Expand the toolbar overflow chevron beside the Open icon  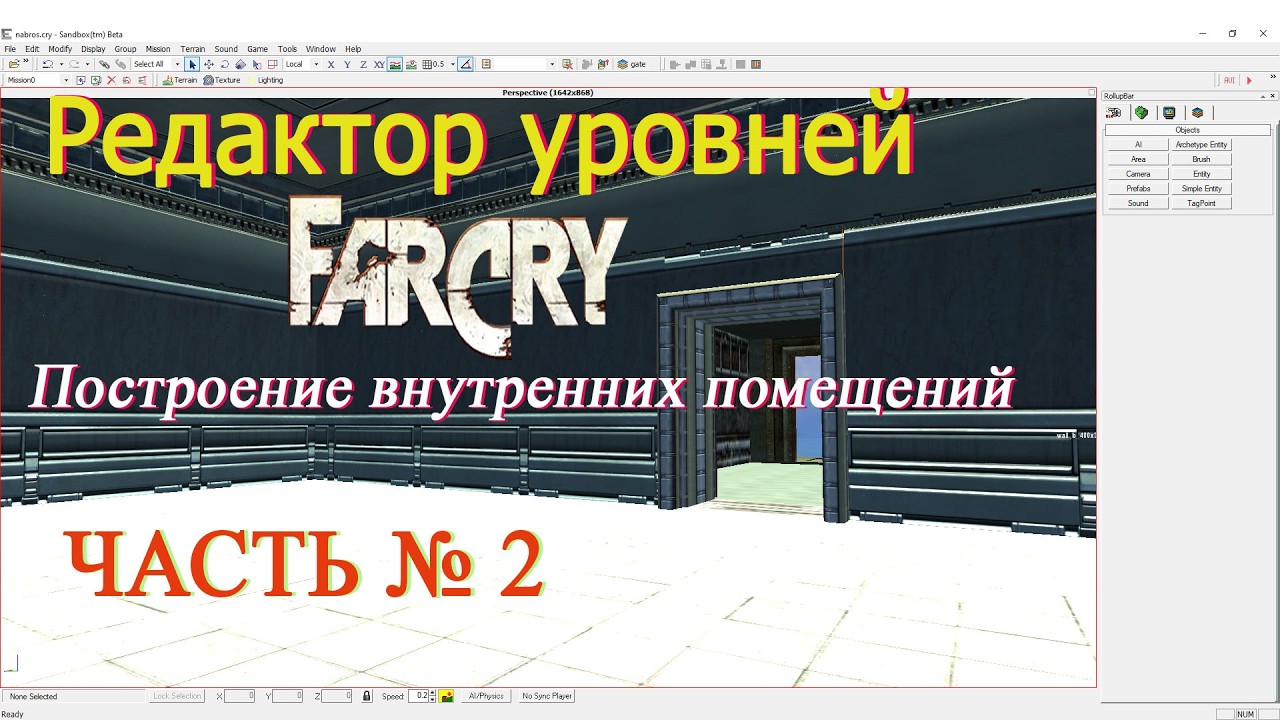26,61
